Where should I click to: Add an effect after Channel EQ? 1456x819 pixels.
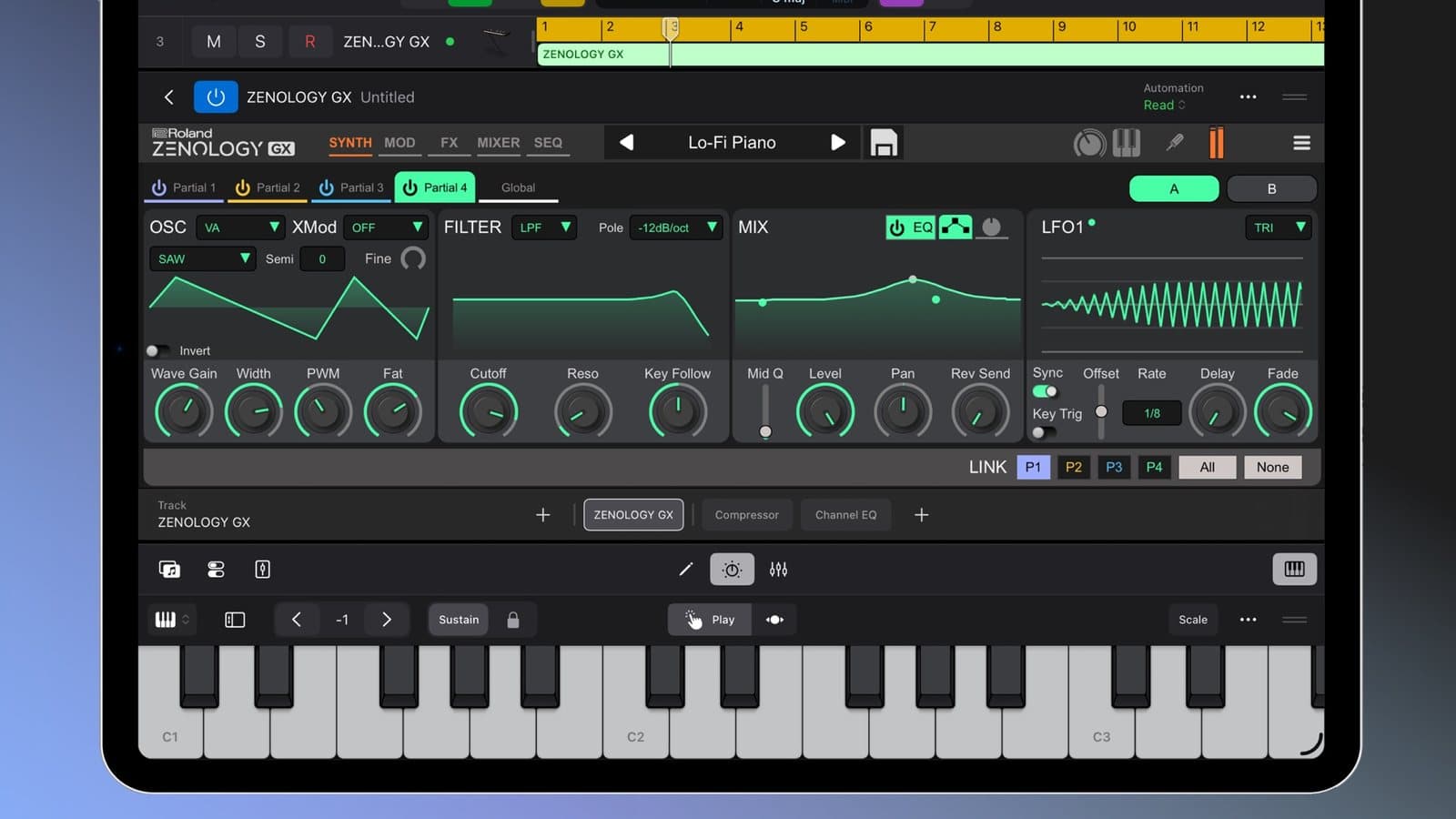coord(921,515)
